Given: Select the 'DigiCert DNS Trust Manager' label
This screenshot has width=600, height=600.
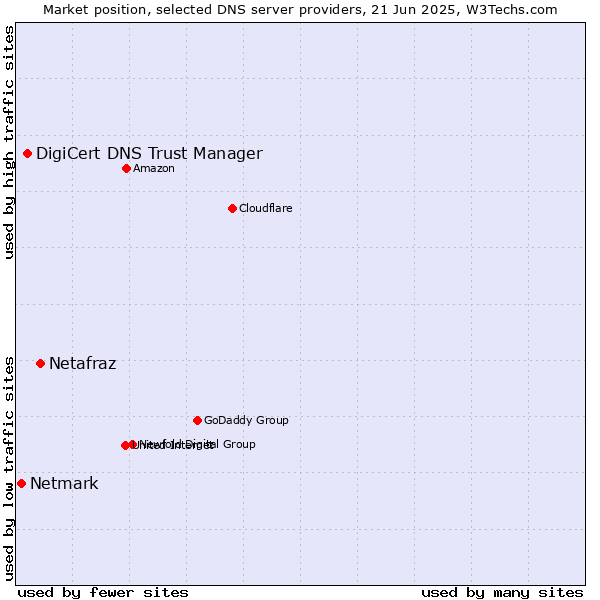Looking at the screenshot, I should pyautogui.click(x=149, y=153).
